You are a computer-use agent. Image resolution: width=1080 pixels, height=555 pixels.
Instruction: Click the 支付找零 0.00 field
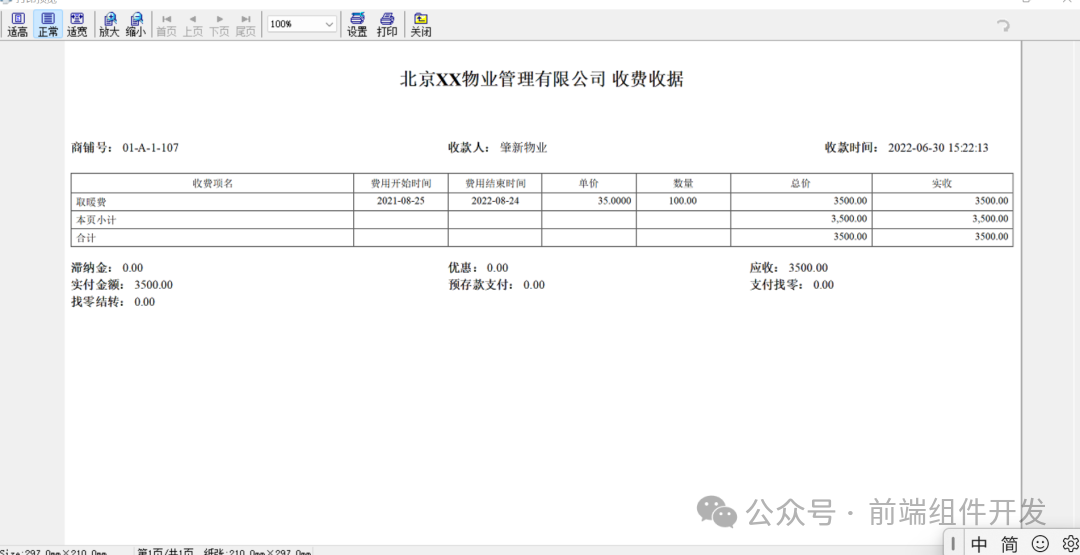click(791, 284)
